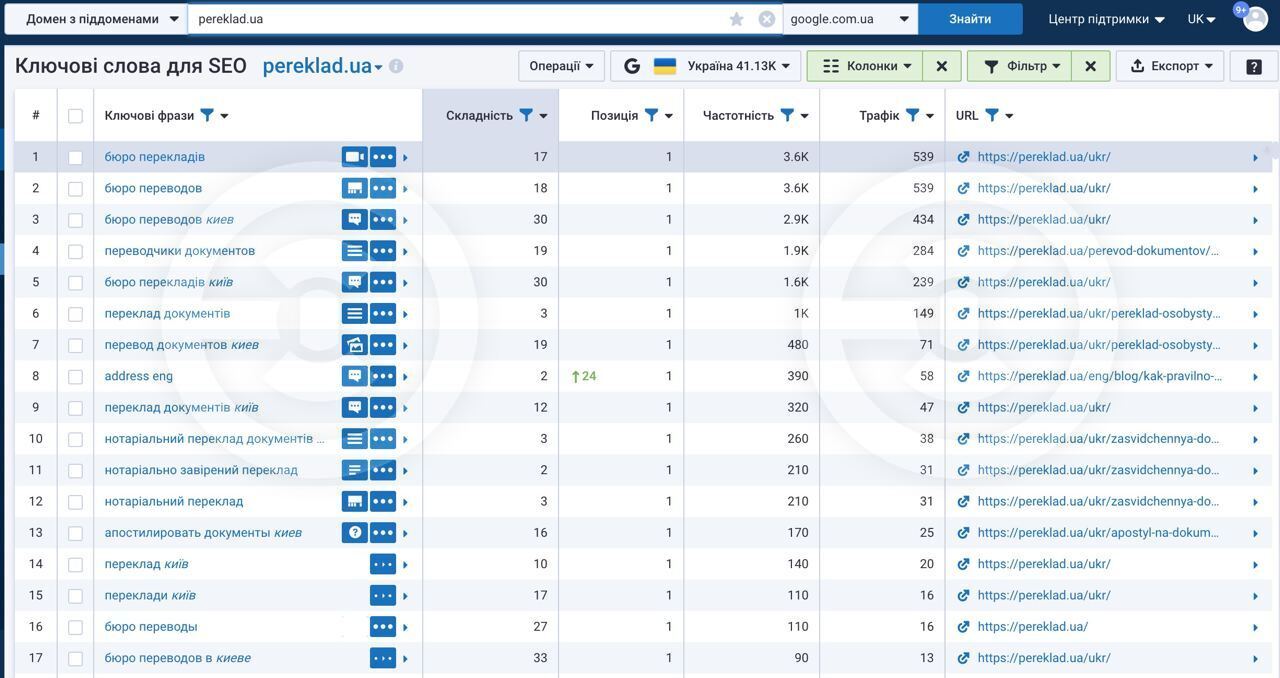Click the help question mark button

coord(1254,66)
